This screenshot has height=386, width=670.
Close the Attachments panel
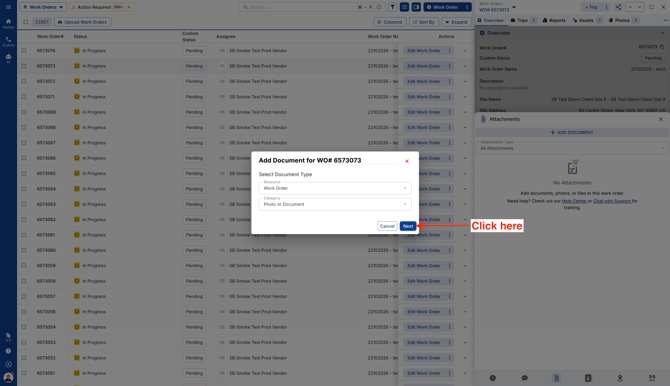pyautogui.click(x=661, y=119)
